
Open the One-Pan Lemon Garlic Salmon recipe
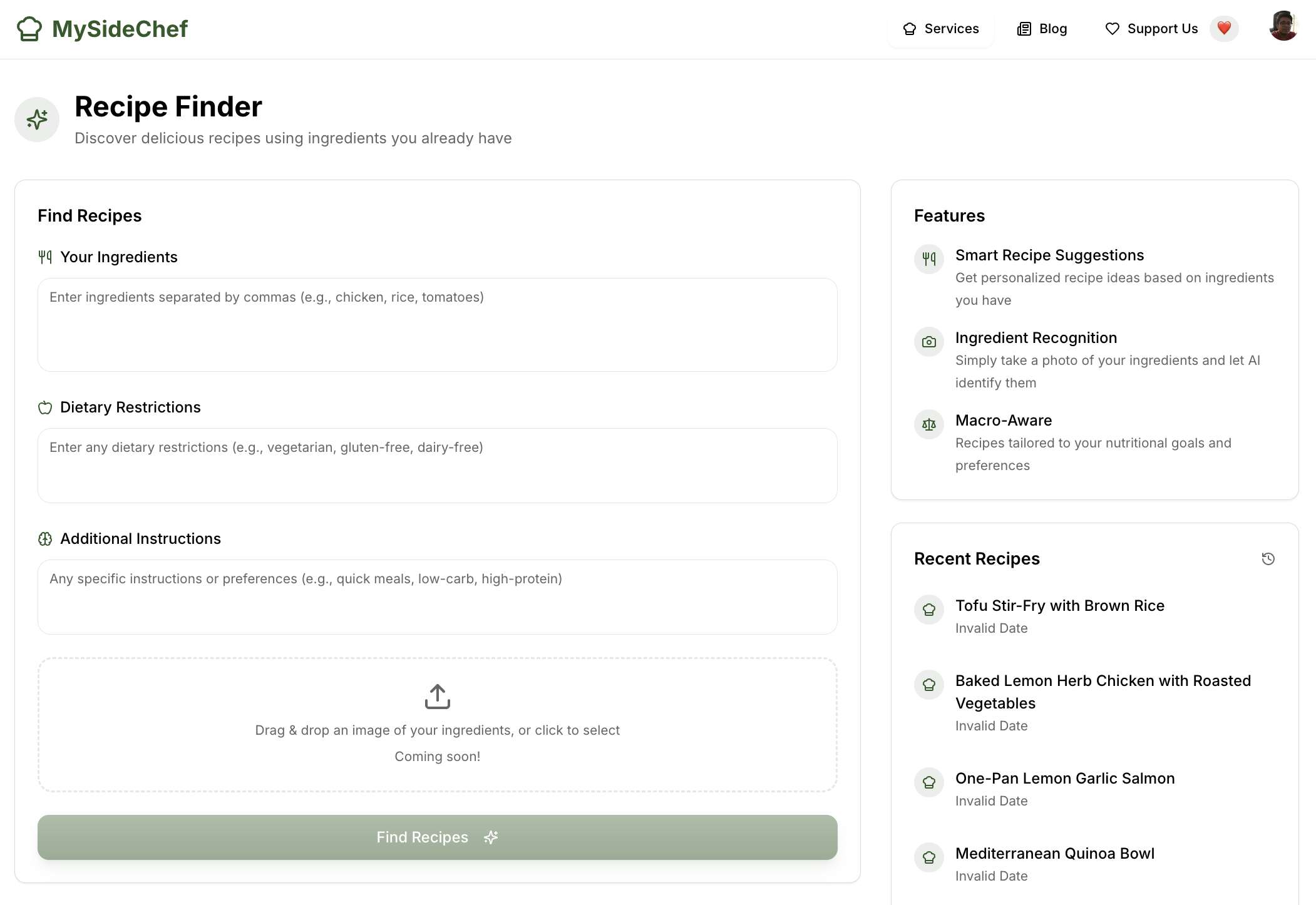[1064, 779]
